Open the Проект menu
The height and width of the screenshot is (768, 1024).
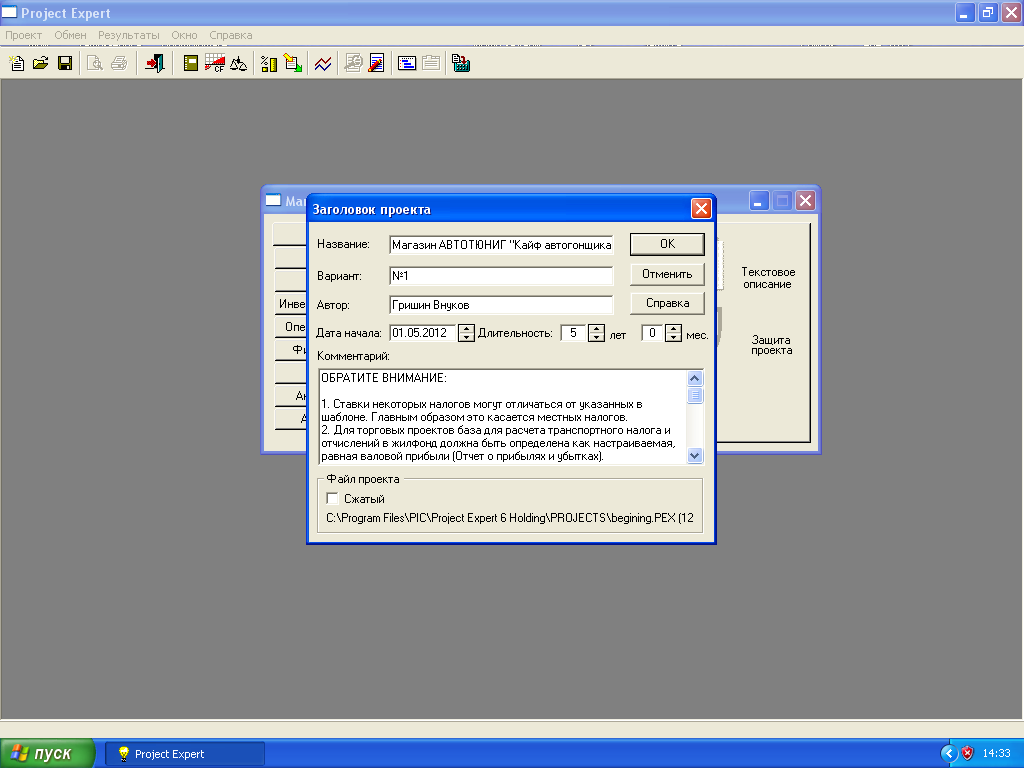point(24,35)
